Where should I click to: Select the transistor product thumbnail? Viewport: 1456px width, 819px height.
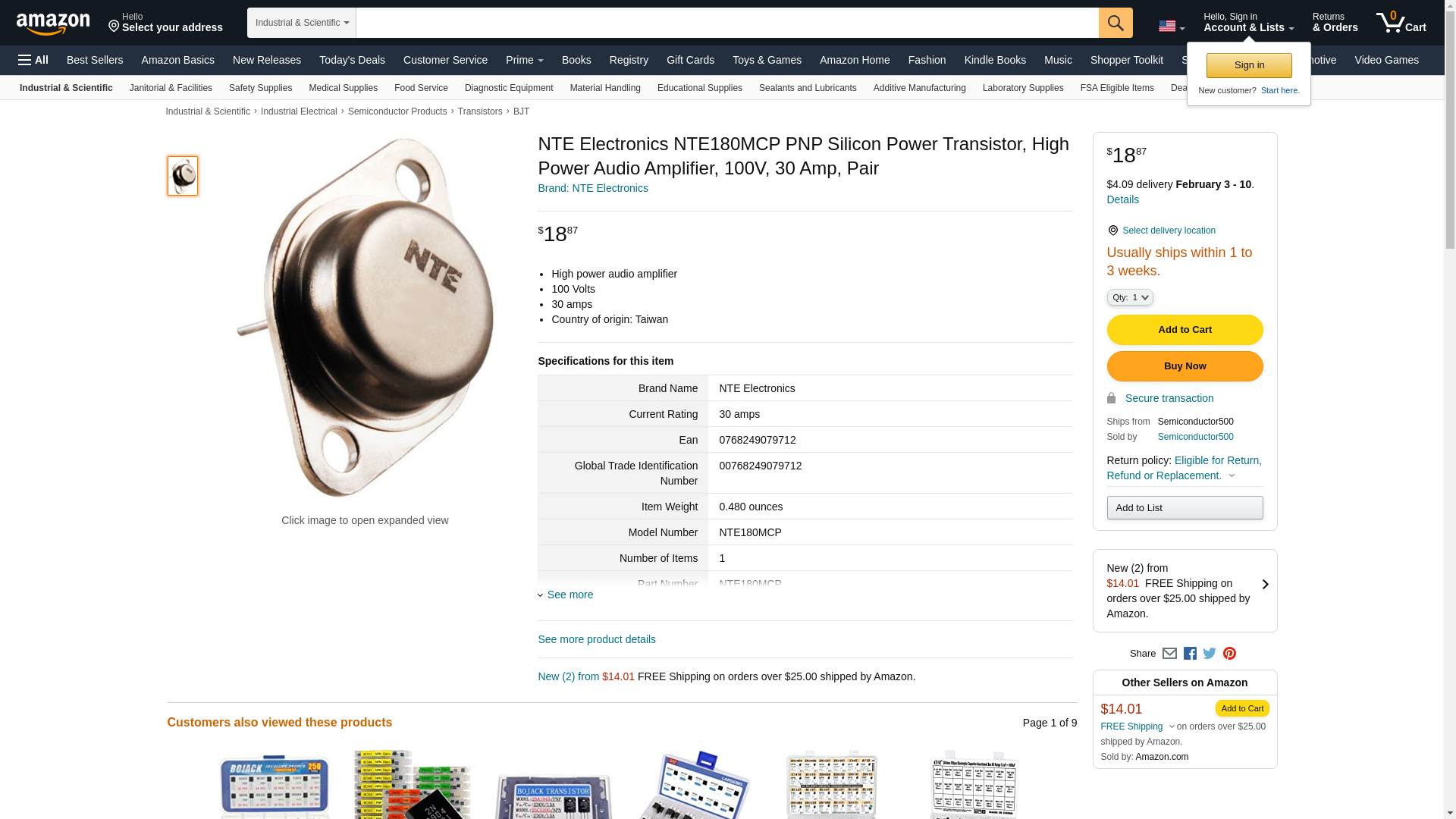pyautogui.click(x=183, y=176)
